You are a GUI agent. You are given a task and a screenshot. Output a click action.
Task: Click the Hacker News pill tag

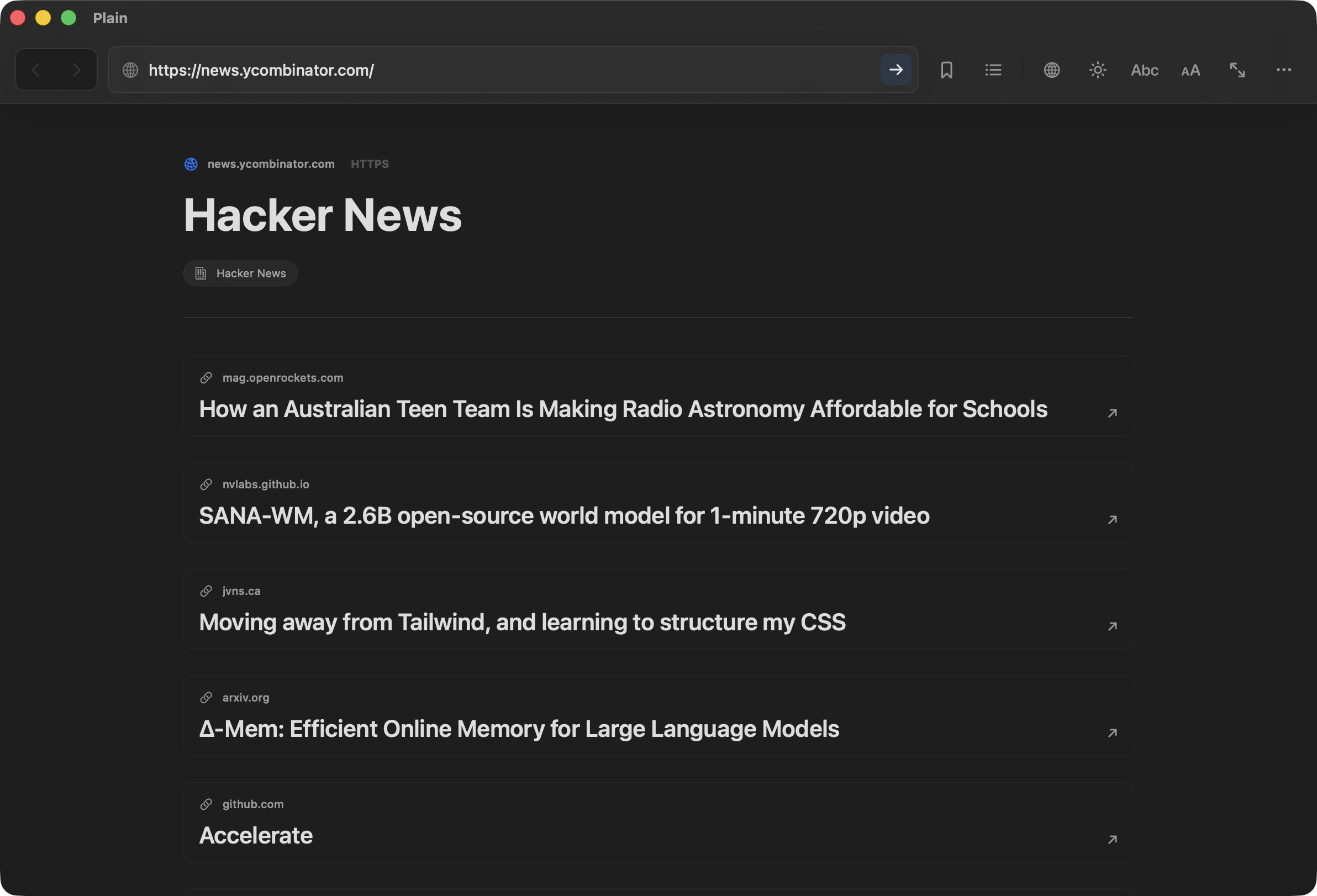[240, 273]
